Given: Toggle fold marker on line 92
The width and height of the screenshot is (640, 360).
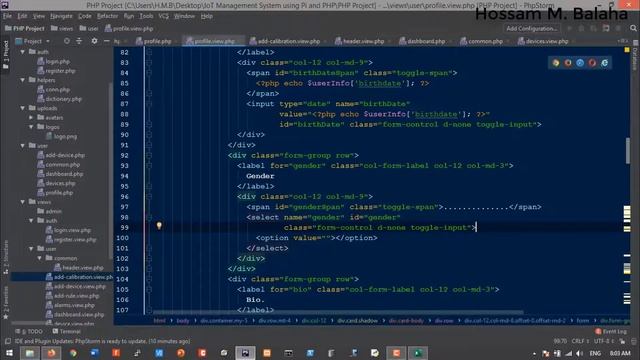Looking at the screenshot, I should coord(149,156).
